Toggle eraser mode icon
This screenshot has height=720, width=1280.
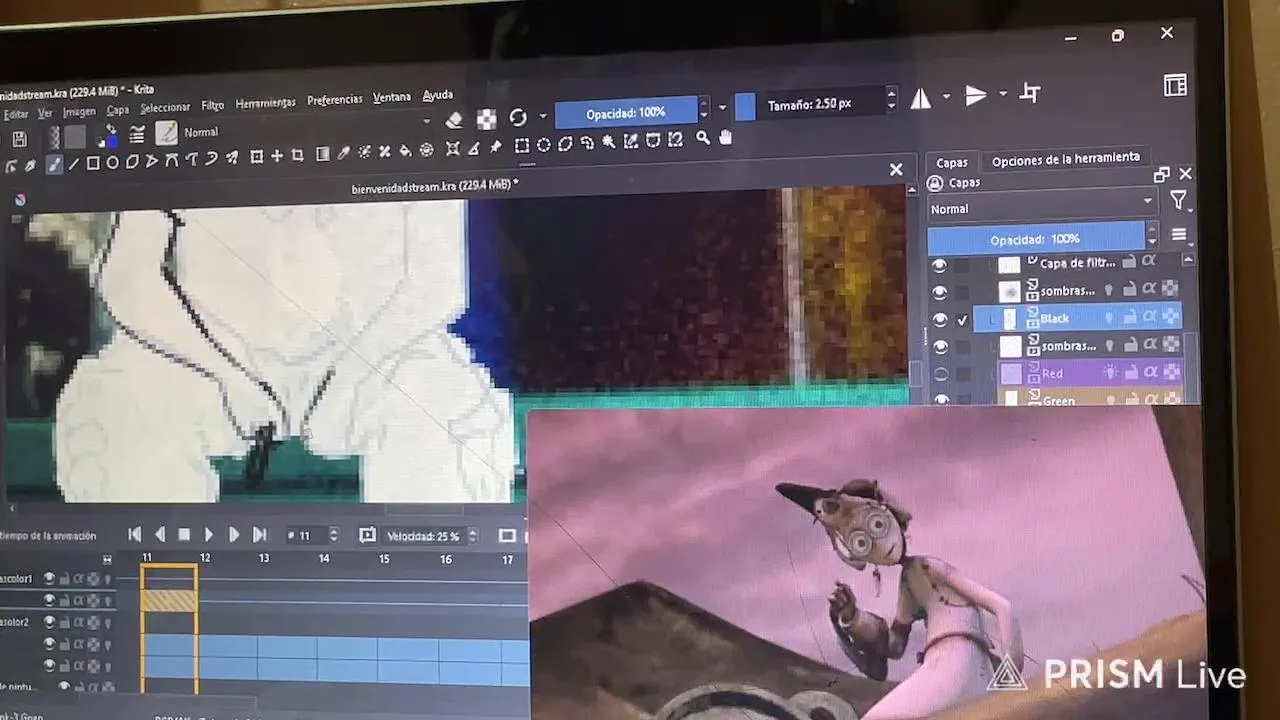coord(454,120)
